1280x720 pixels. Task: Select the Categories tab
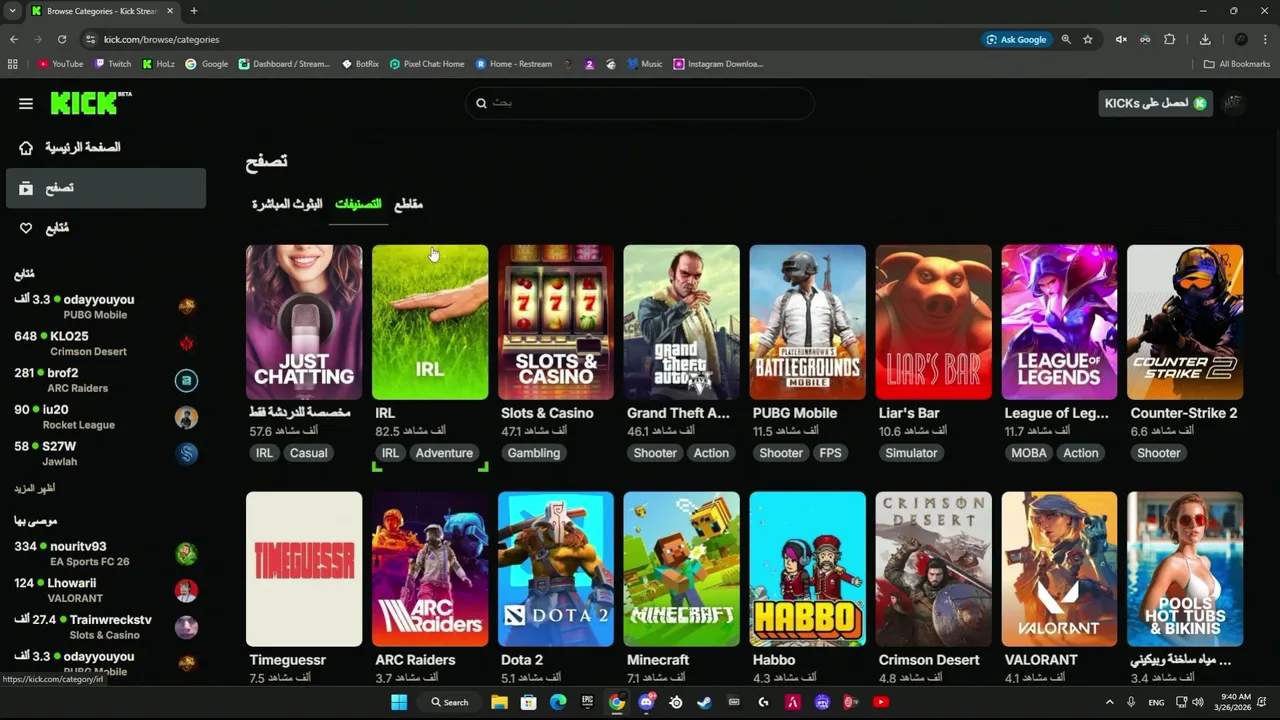[358, 204]
